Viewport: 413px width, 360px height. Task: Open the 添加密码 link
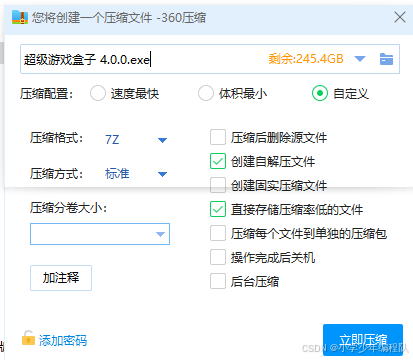coord(63,340)
